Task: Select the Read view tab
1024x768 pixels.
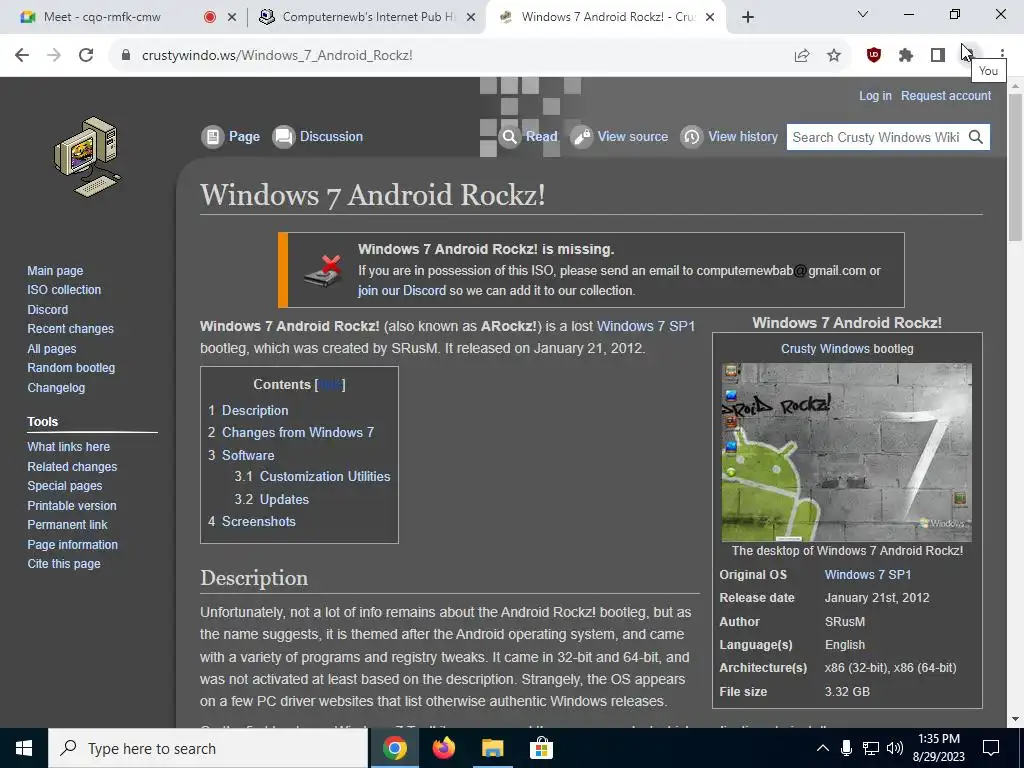Action: [x=528, y=136]
